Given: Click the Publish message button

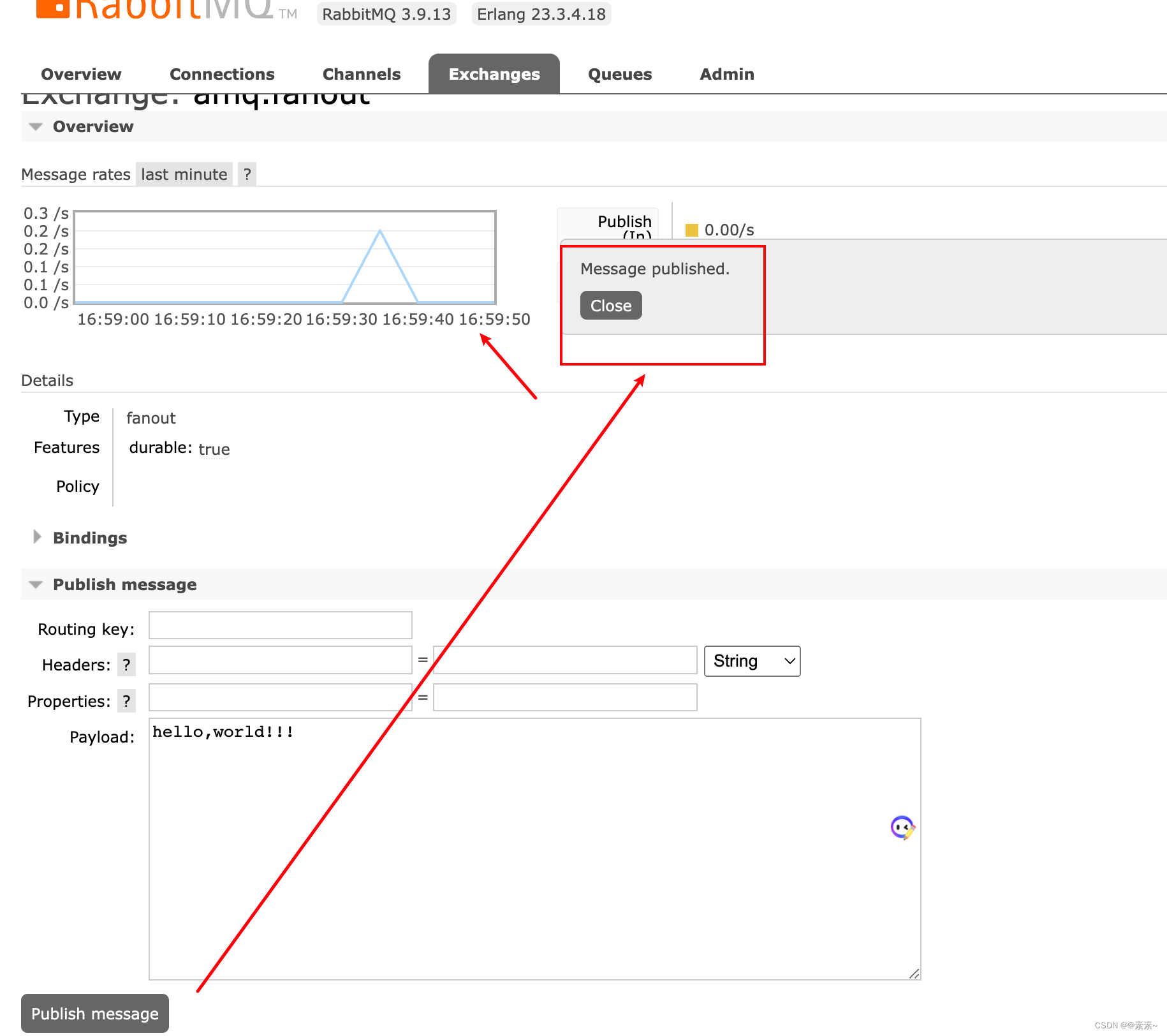Looking at the screenshot, I should click(x=95, y=1014).
